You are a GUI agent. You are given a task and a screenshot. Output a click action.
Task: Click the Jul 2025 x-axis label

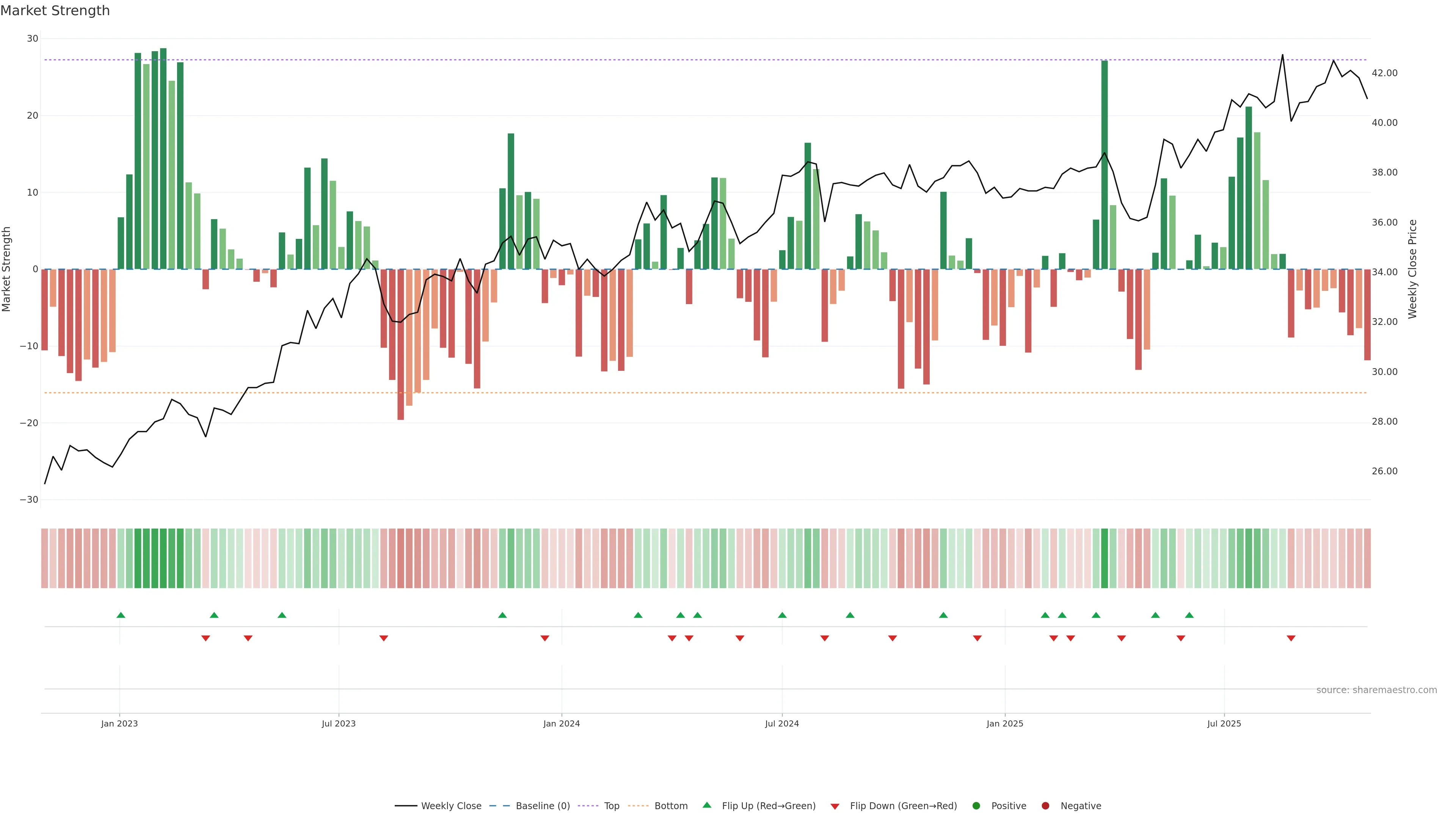1224,723
